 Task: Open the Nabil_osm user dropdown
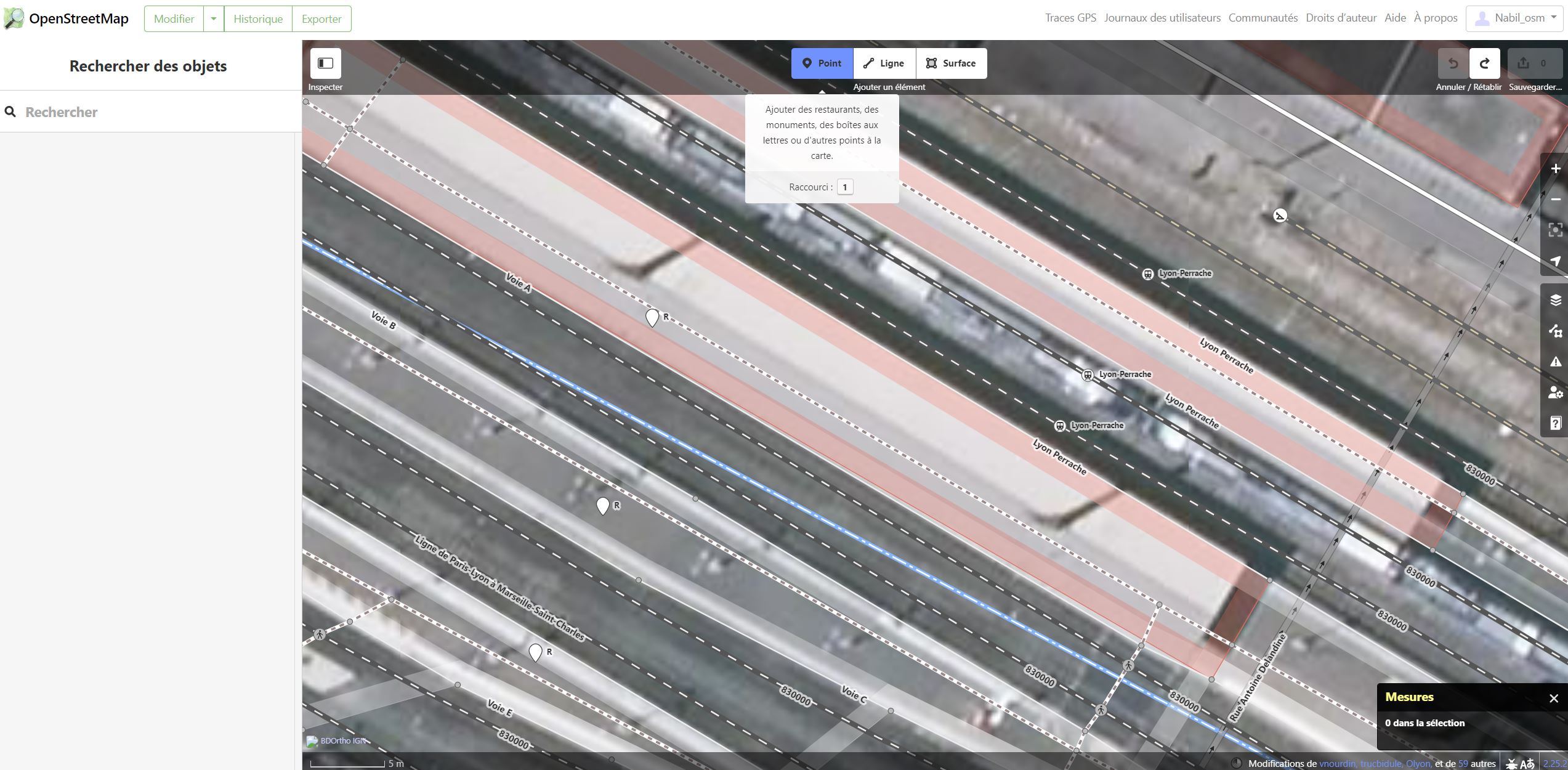[x=1514, y=18]
